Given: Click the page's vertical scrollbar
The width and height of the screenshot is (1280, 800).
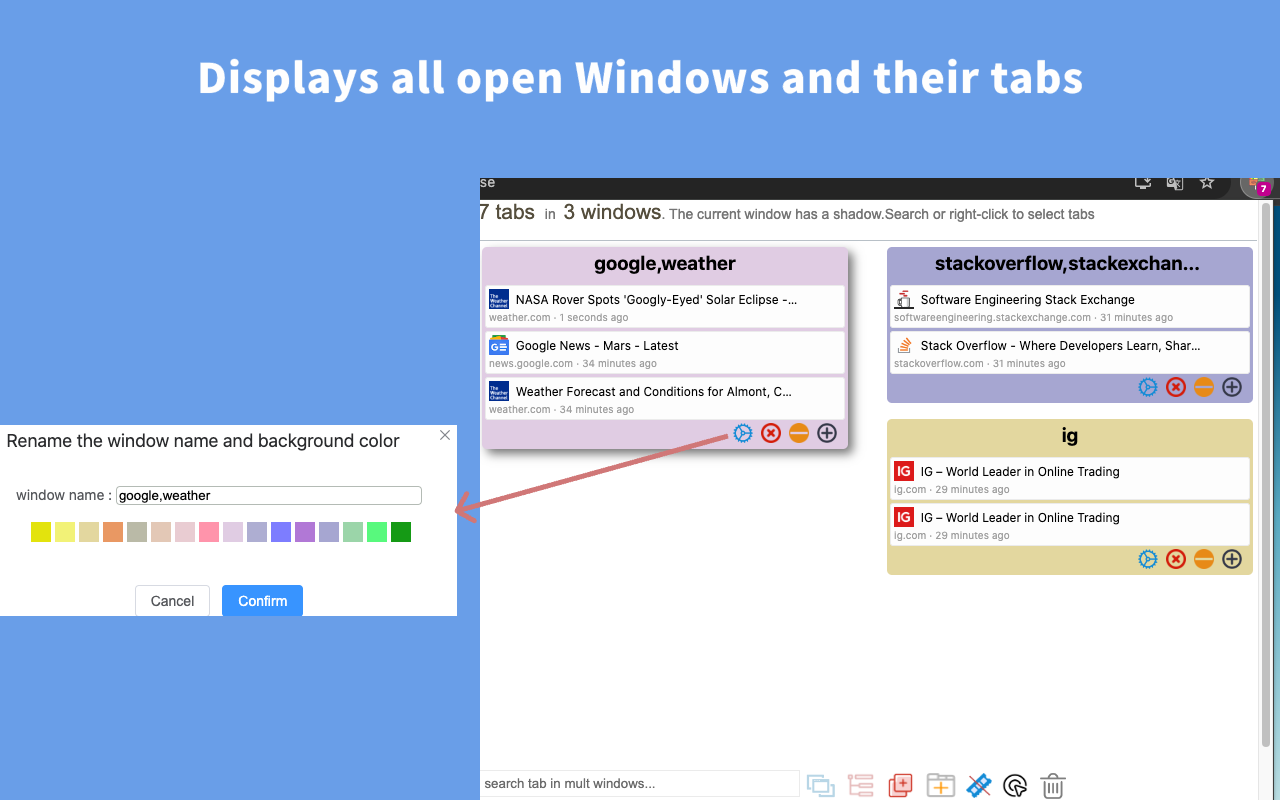Looking at the screenshot, I should (1266, 475).
